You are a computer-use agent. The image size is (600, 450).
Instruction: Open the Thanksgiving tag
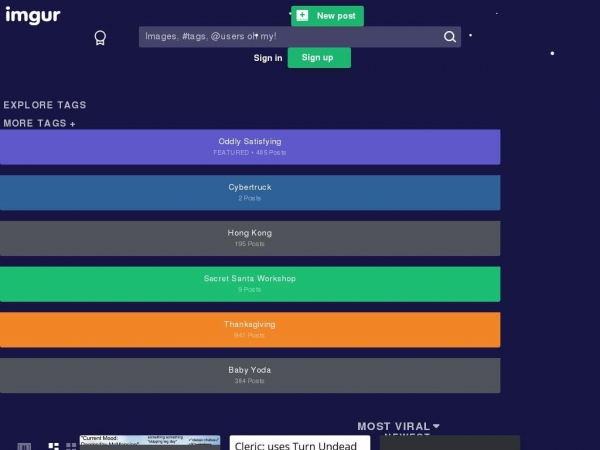[250, 329]
